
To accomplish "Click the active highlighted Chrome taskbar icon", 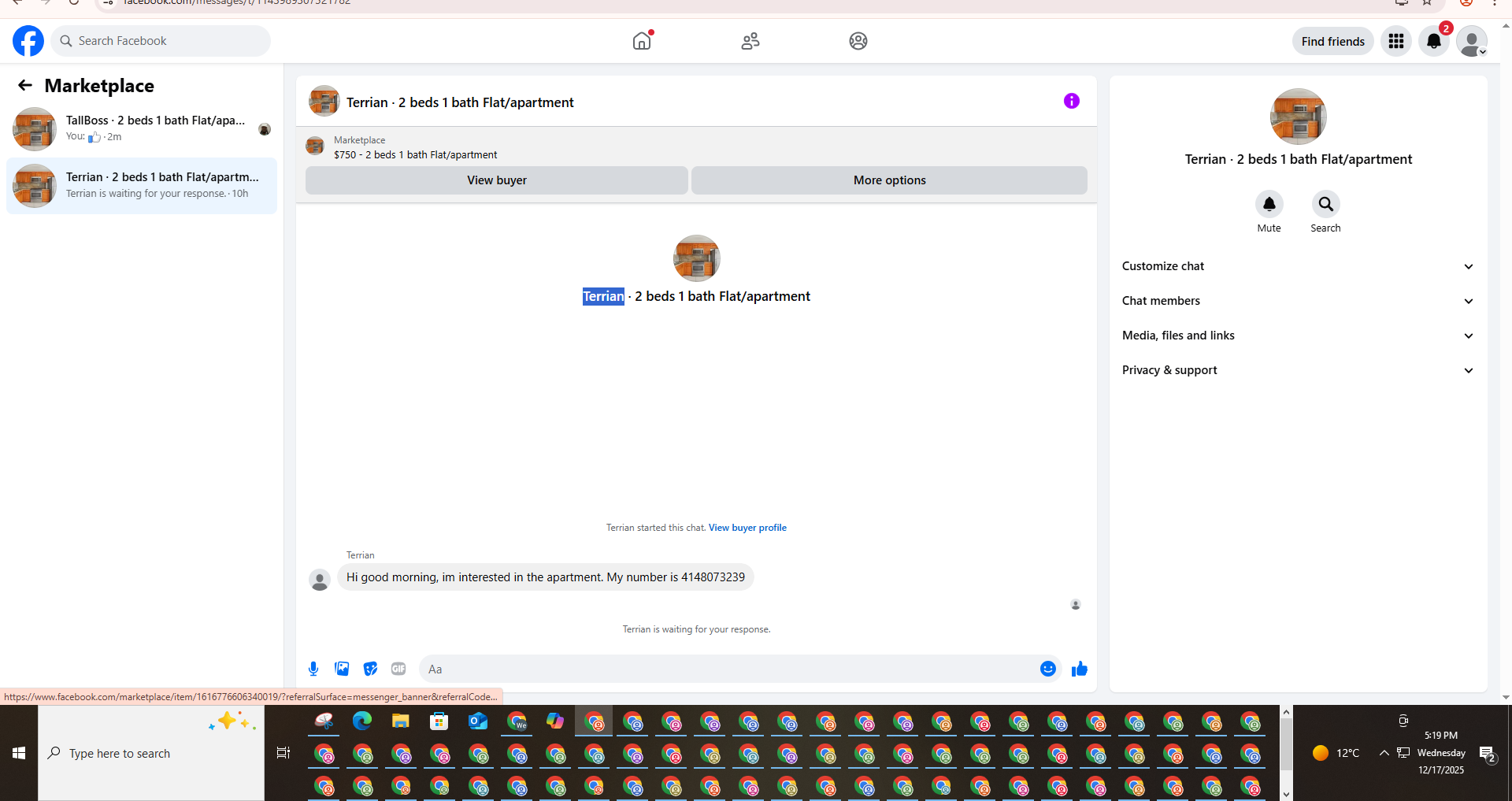I will point(594,721).
